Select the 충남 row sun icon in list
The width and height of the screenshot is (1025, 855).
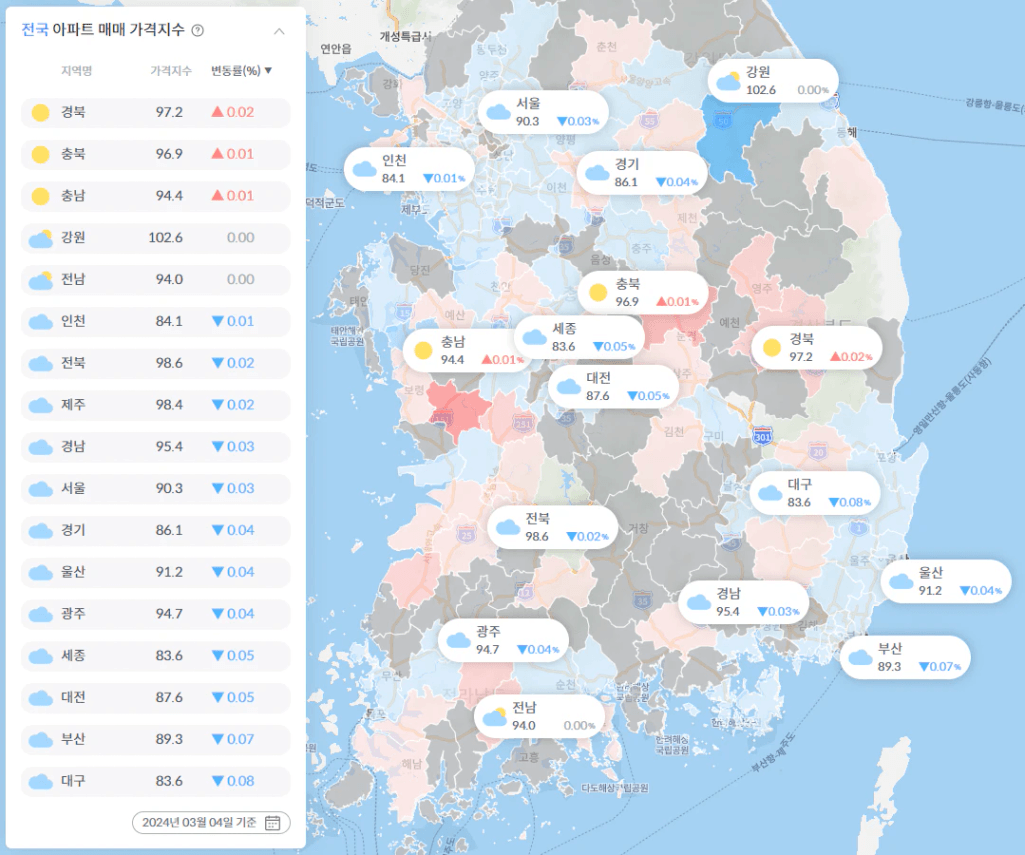pyautogui.click(x=41, y=196)
